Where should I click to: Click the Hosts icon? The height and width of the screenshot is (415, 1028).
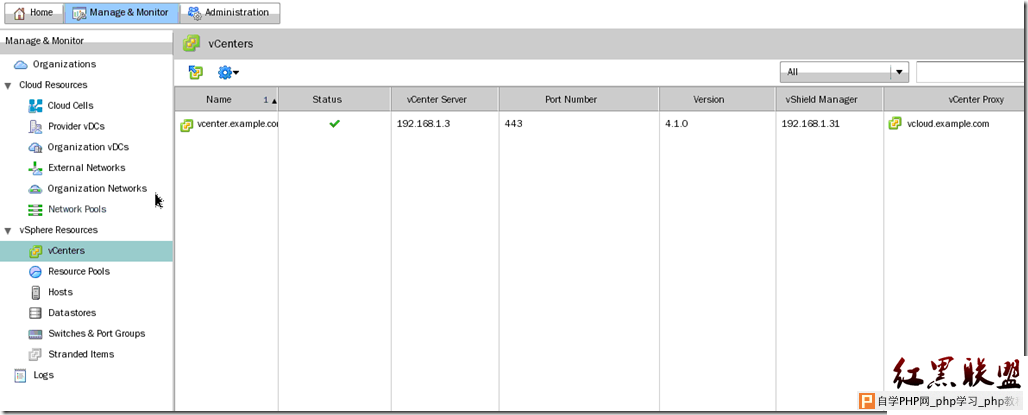click(x=35, y=292)
